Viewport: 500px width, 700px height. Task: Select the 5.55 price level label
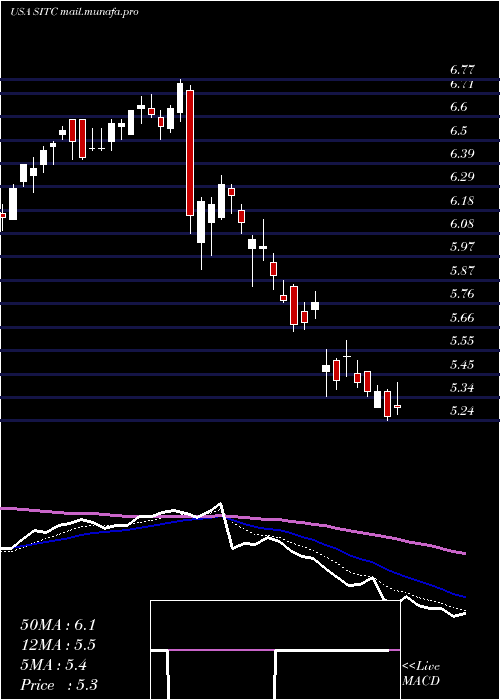tap(462, 341)
